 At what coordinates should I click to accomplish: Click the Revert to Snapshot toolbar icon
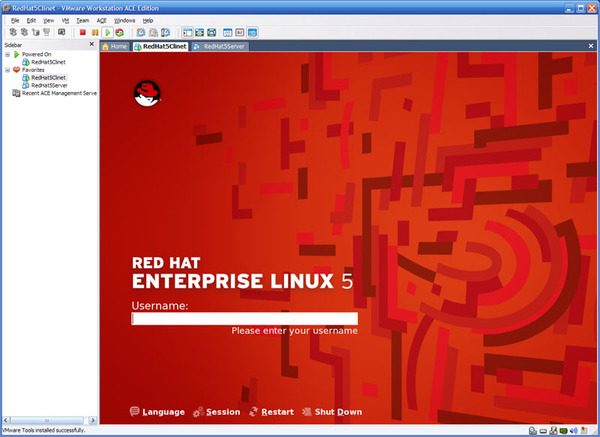153,33
